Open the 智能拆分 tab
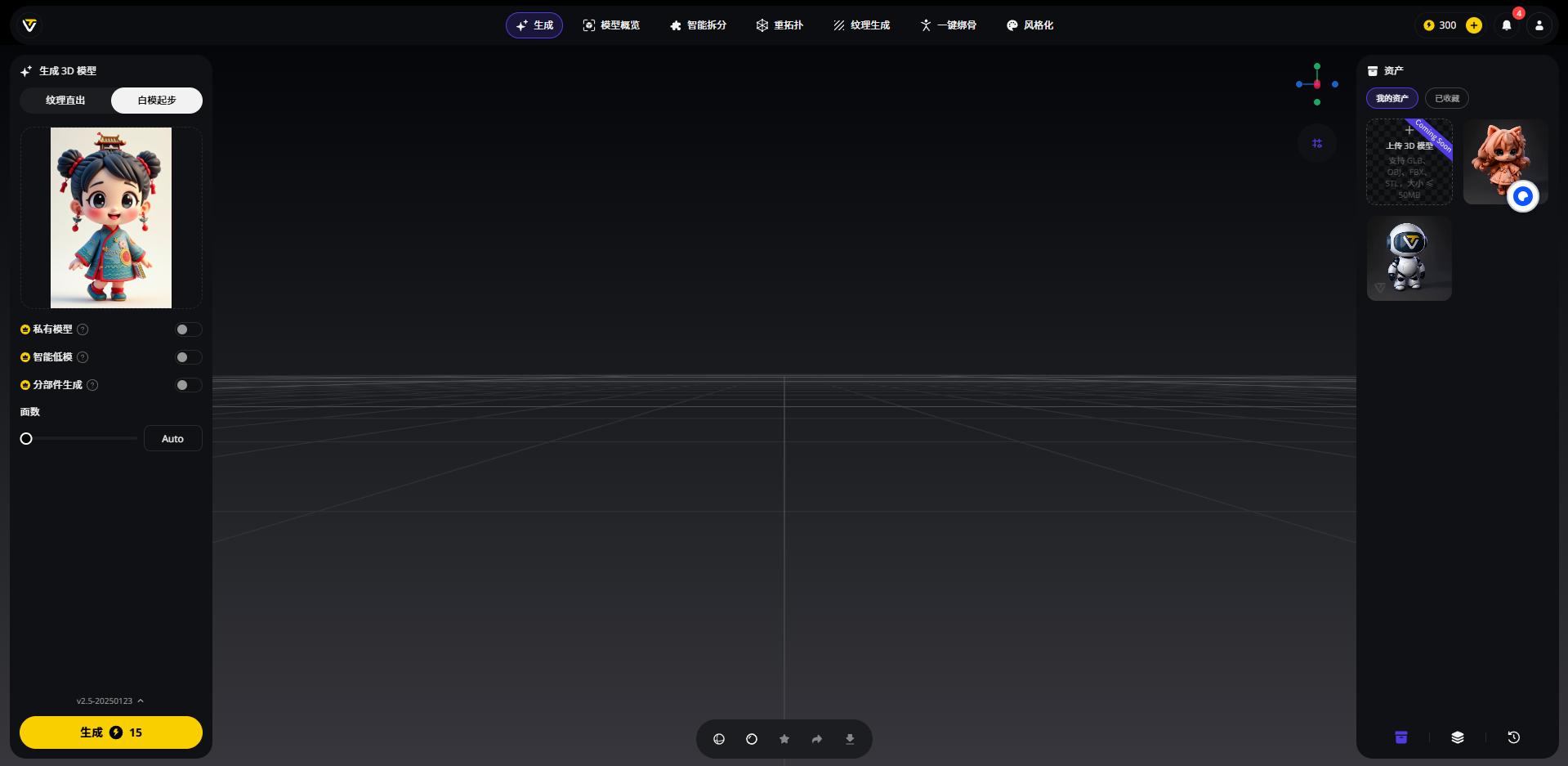The height and width of the screenshot is (766, 1568). pos(698,25)
